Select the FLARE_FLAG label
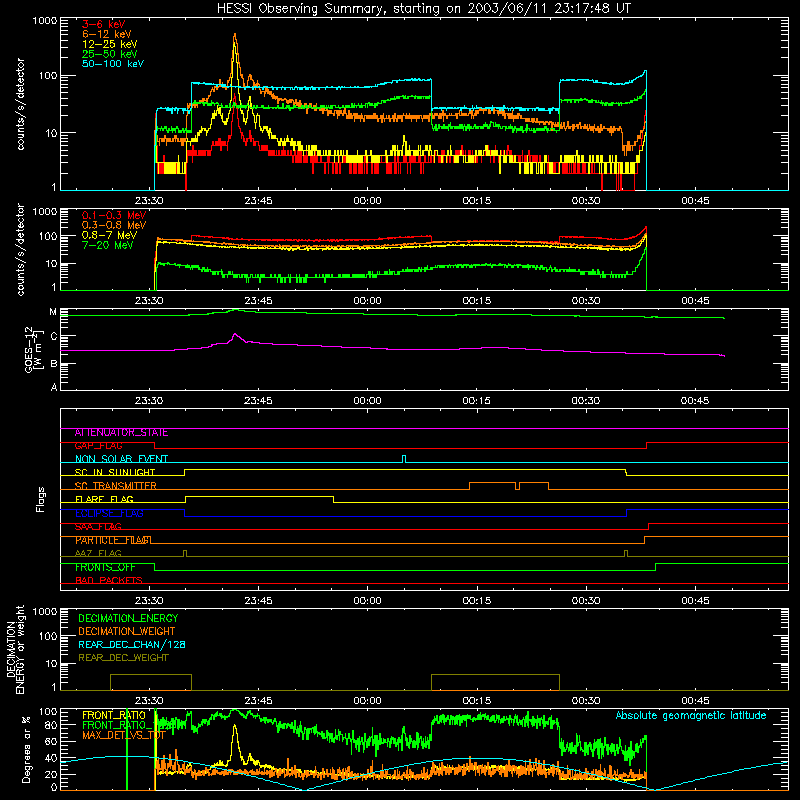The image size is (800, 800). tap(104, 499)
